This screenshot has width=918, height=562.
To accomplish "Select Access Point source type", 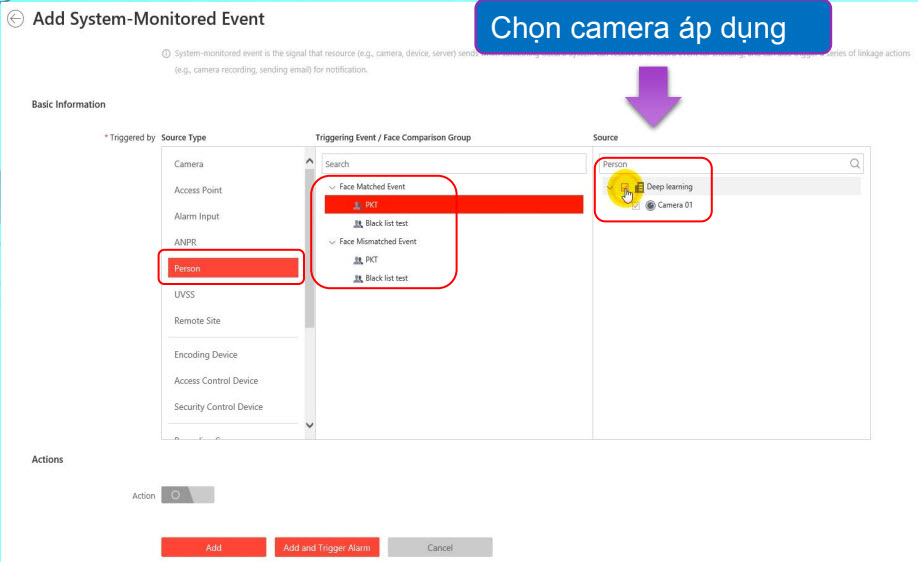I will pyautogui.click(x=198, y=190).
